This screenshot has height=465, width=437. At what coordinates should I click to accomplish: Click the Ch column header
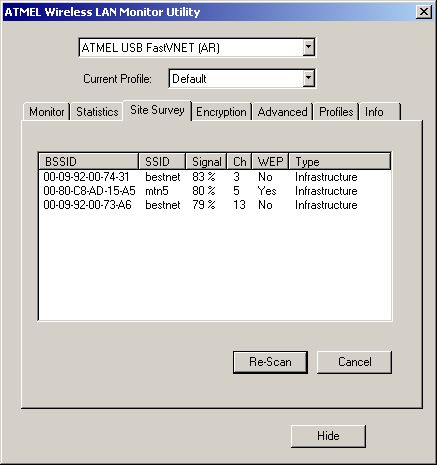[239, 162]
